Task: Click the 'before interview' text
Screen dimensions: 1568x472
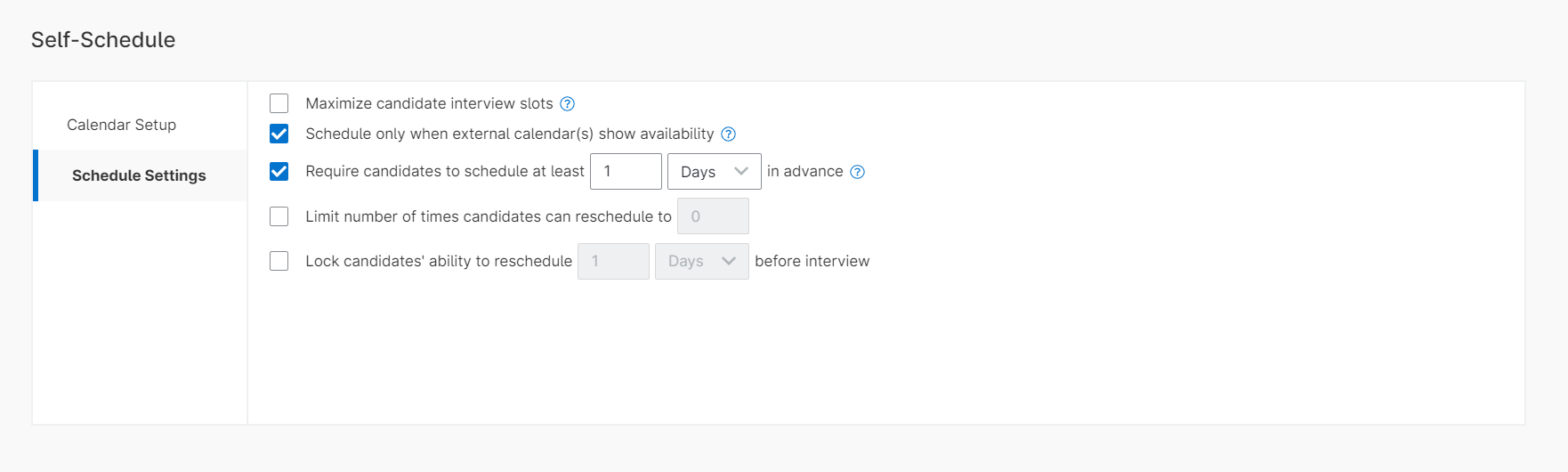Action: tap(812, 261)
